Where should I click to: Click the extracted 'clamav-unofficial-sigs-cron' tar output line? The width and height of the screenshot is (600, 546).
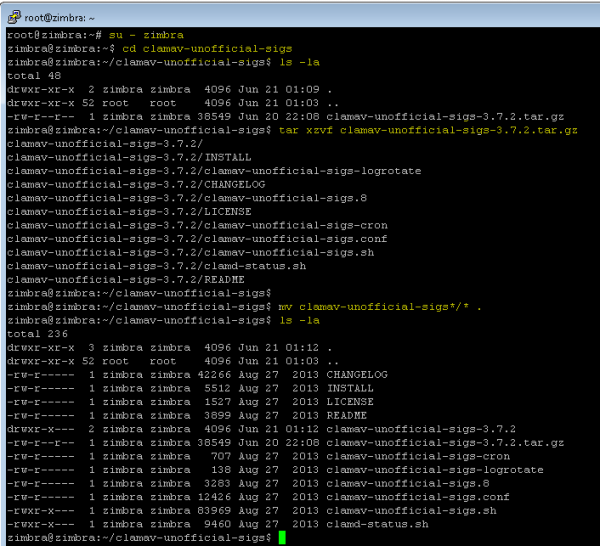[197, 225]
